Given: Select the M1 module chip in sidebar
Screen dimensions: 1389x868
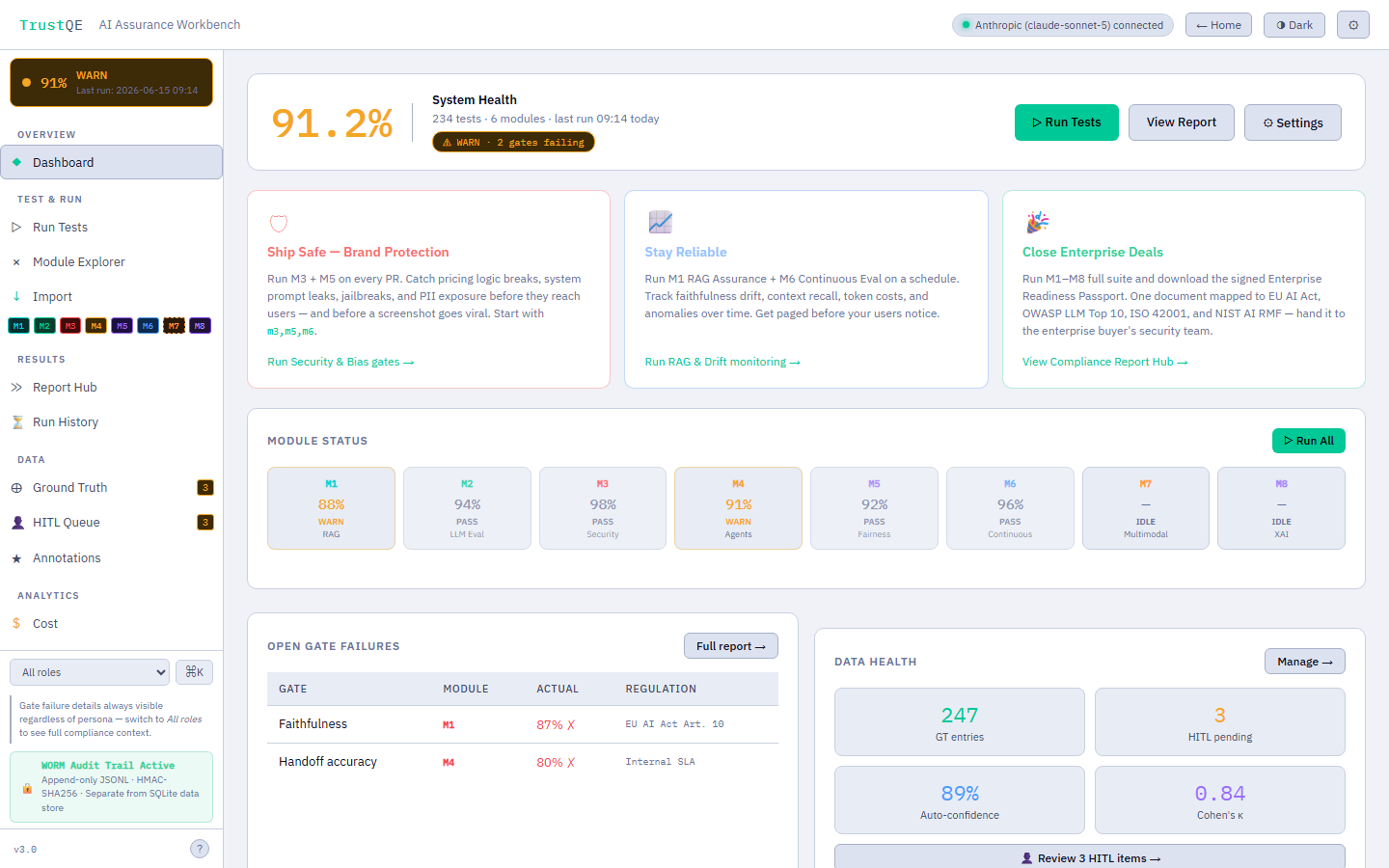Looking at the screenshot, I should pyautogui.click(x=19, y=326).
